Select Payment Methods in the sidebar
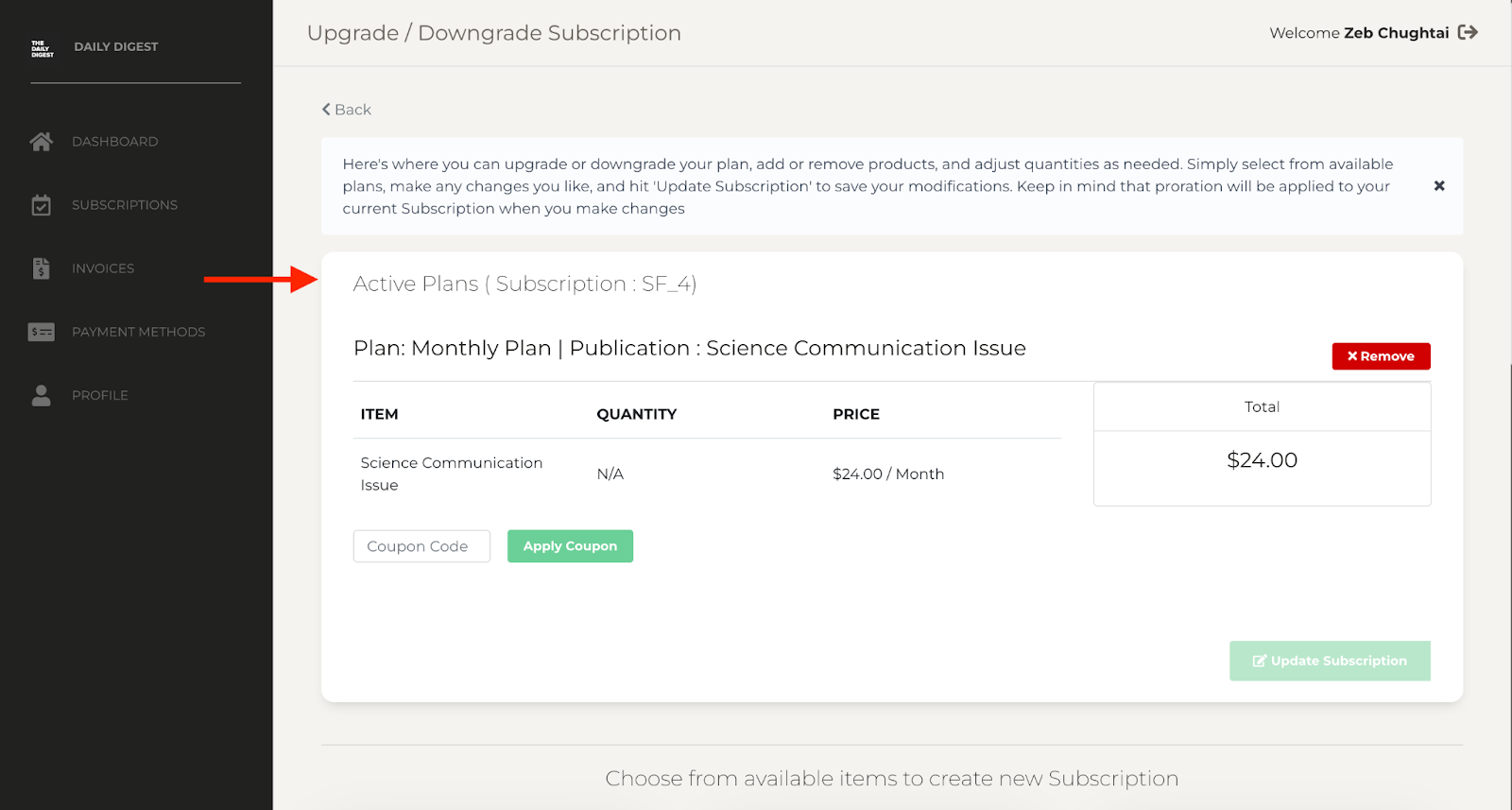This screenshot has width=1512, height=810. click(x=138, y=332)
